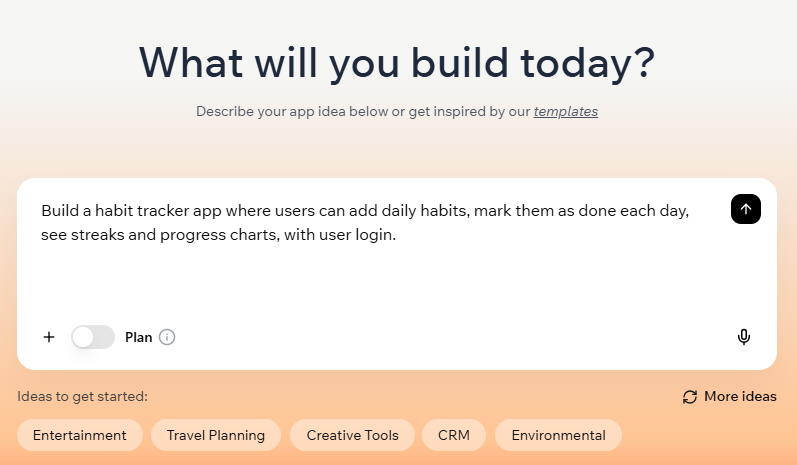Open the templates link
This screenshot has width=797, height=465.
(x=565, y=111)
